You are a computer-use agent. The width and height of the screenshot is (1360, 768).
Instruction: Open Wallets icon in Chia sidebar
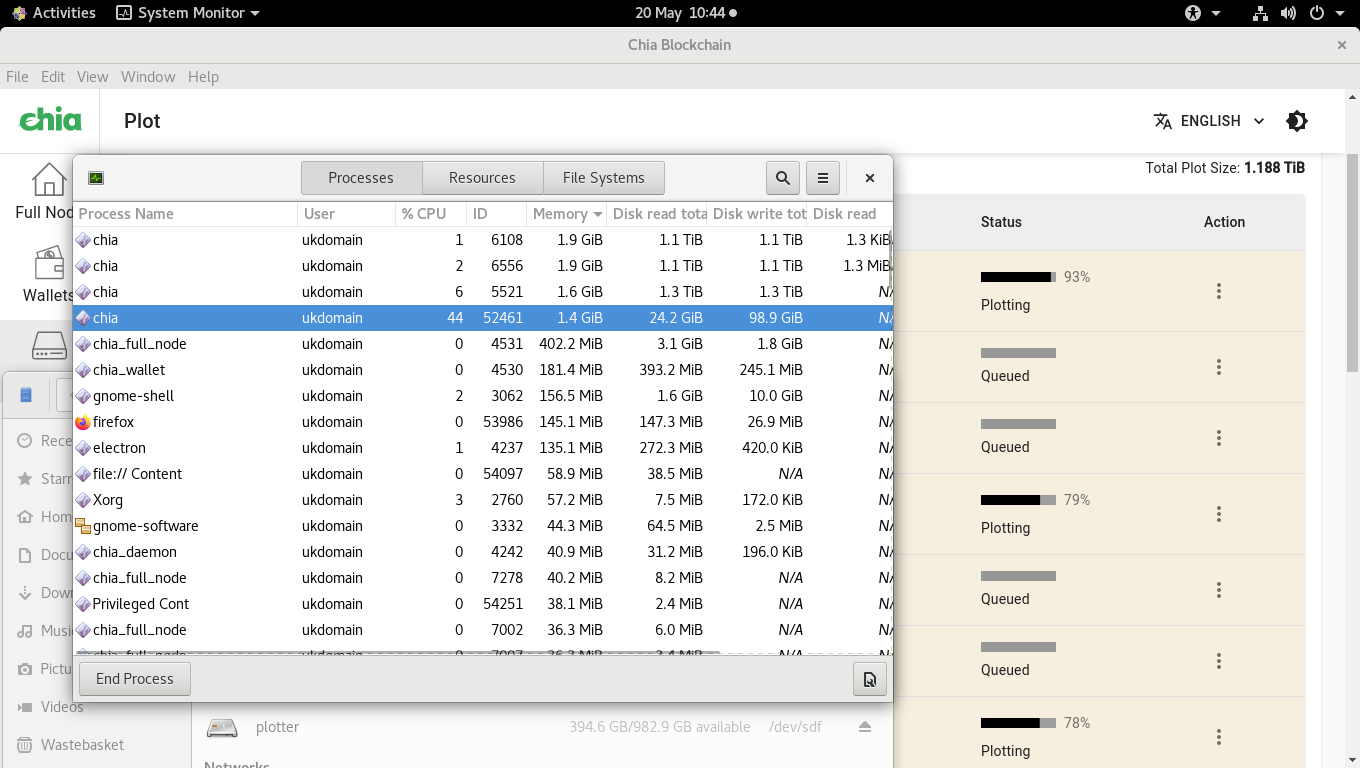tap(49, 264)
